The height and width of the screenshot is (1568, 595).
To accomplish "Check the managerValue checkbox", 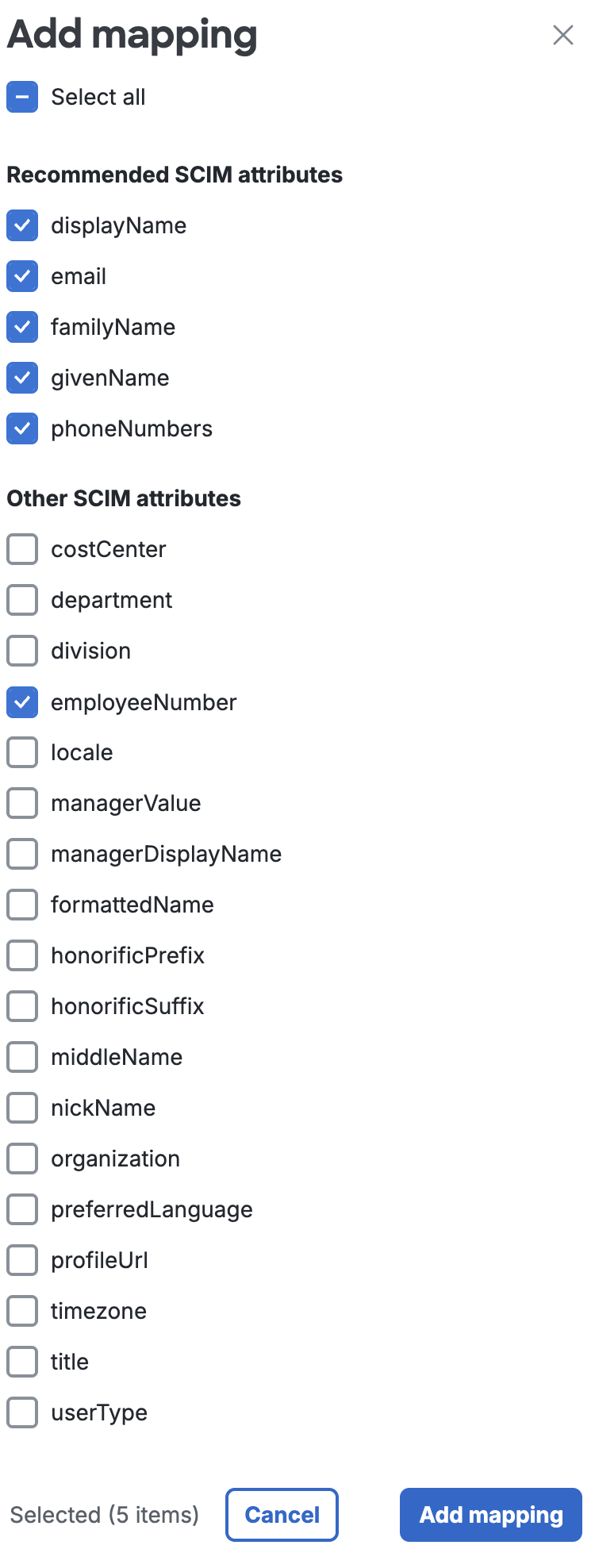I will coord(22,803).
